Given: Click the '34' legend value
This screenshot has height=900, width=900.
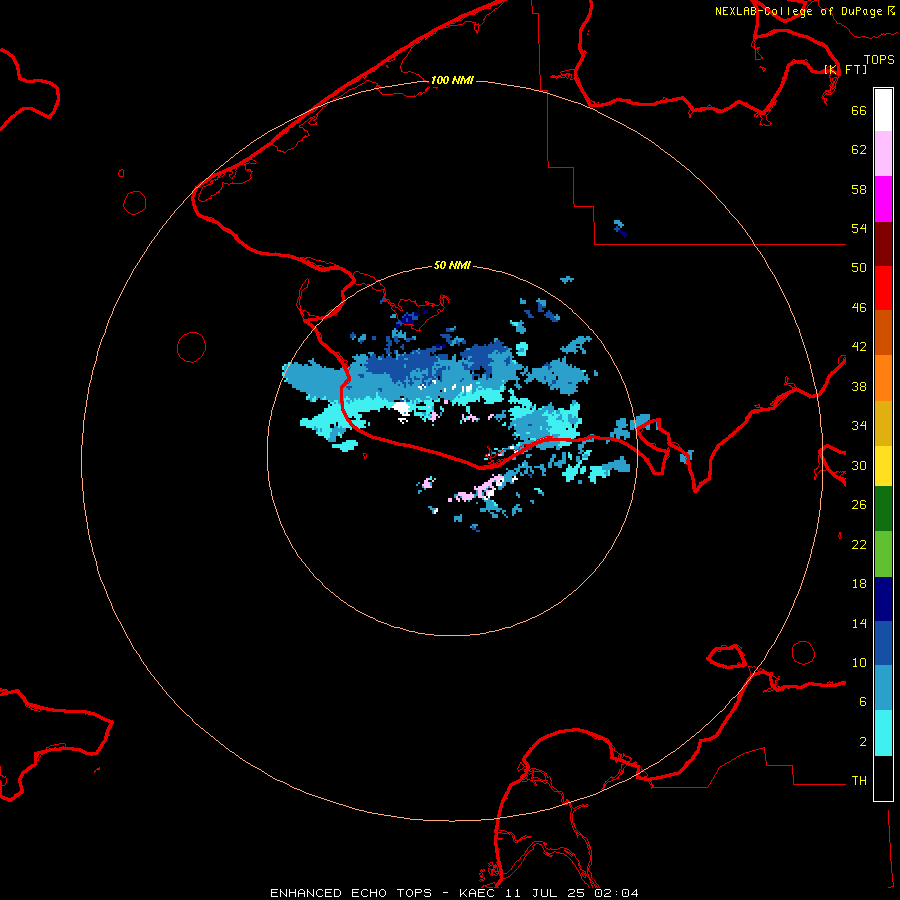Looking at the screenshot, I should pyautogui.click(x=859, y=426).
